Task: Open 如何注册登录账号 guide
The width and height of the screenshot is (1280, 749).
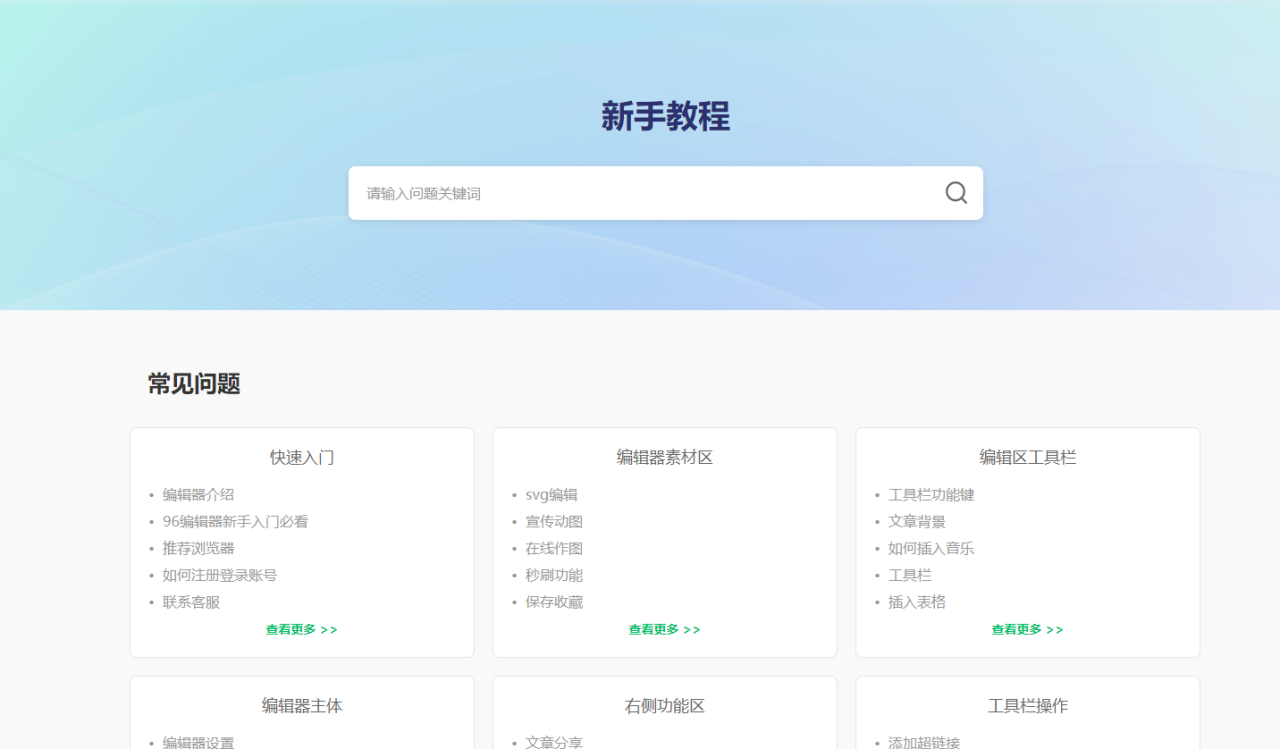Action: click(219, 576)
